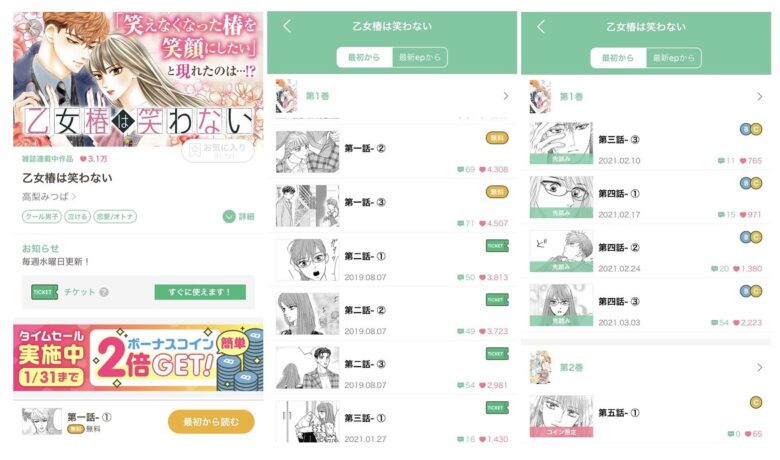Click the 無料 badge on 第一話-②
The height and width of the screenshot is (460, 780).
click(x=497, y=138)
